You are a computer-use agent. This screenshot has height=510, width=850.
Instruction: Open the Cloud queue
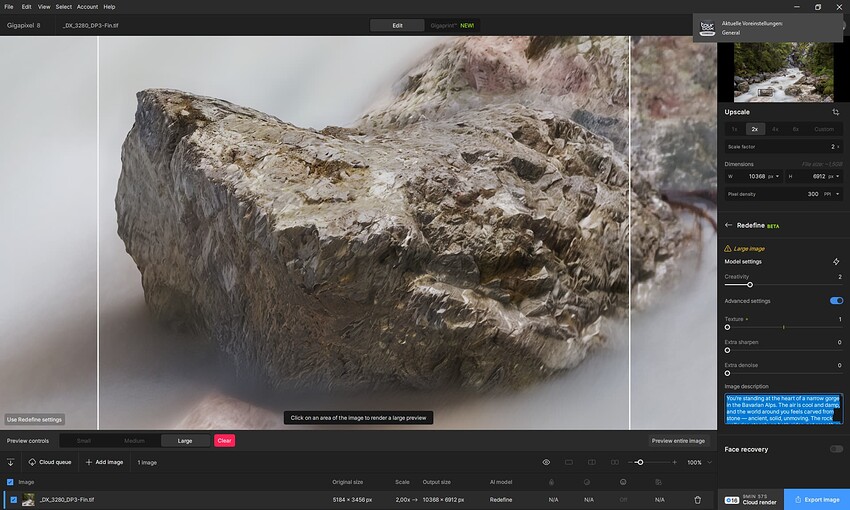click(49, 462)
